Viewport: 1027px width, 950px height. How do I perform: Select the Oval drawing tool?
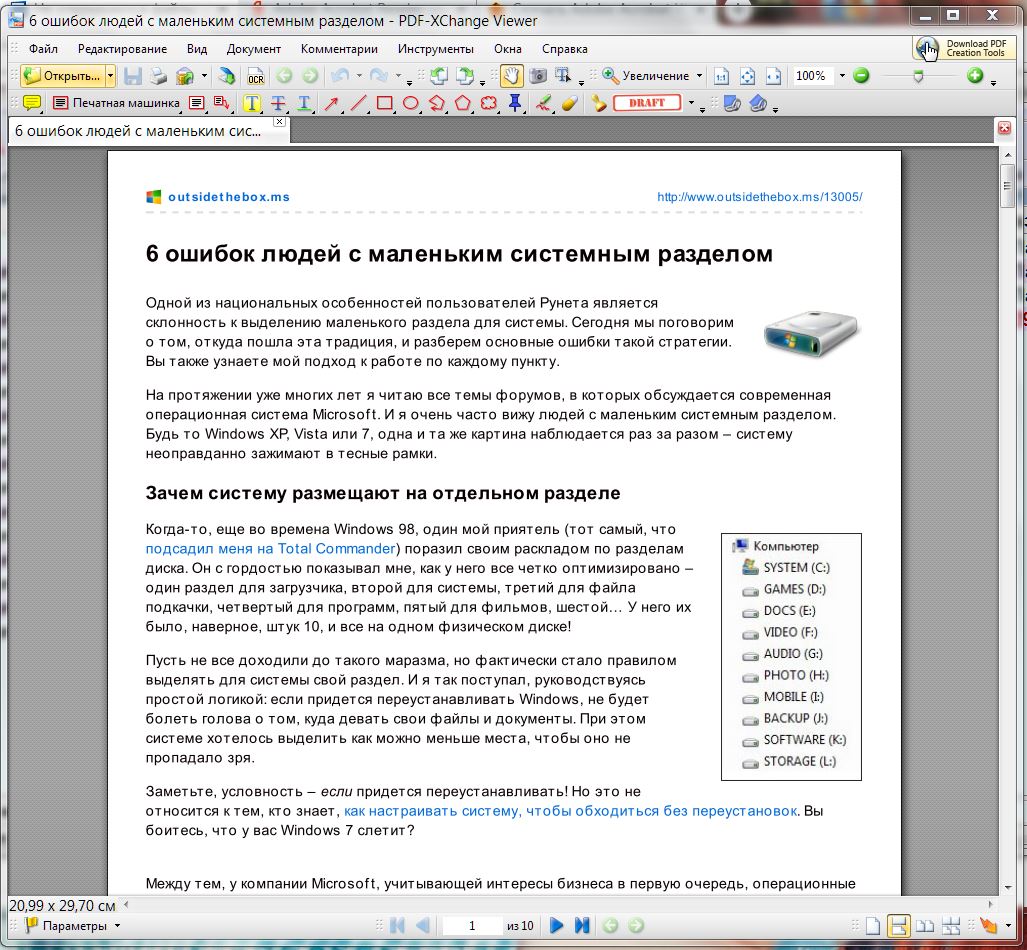411,103
